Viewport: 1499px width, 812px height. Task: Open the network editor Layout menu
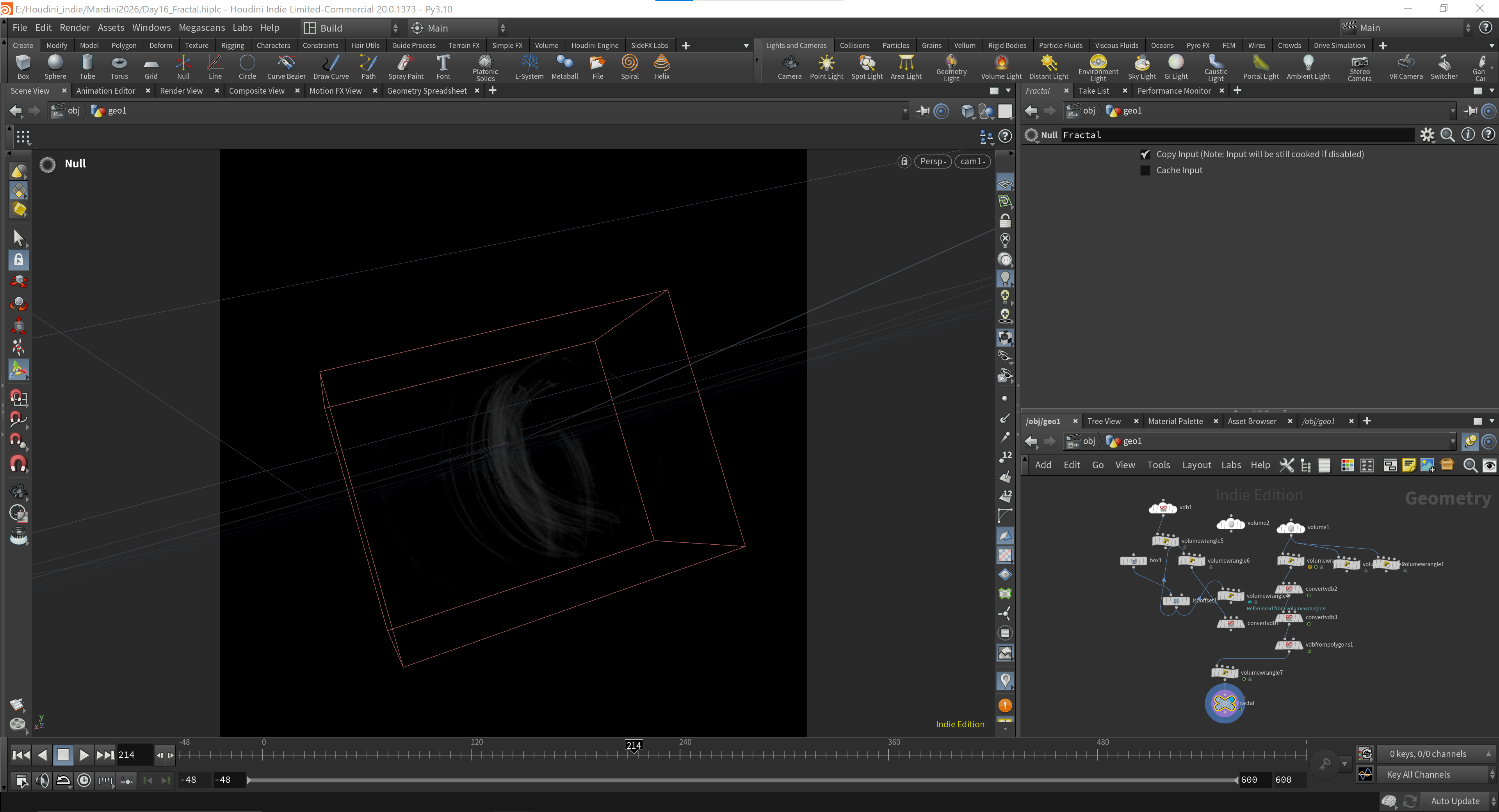tap(1196, 466)
